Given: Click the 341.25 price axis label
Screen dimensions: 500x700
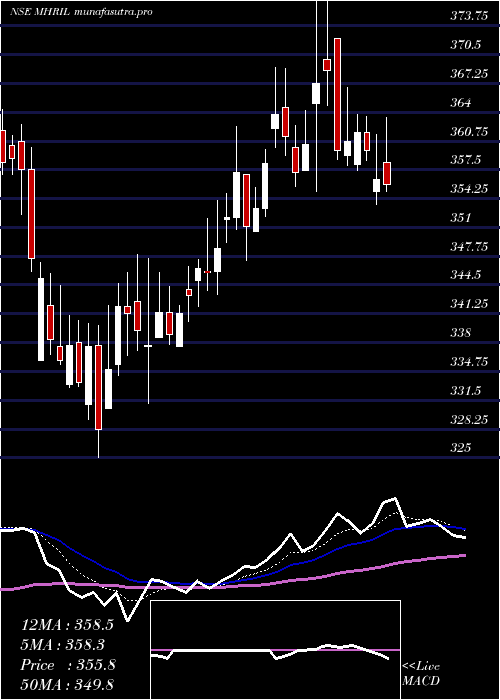Looking at the screenshot, I should pos(468,304).
